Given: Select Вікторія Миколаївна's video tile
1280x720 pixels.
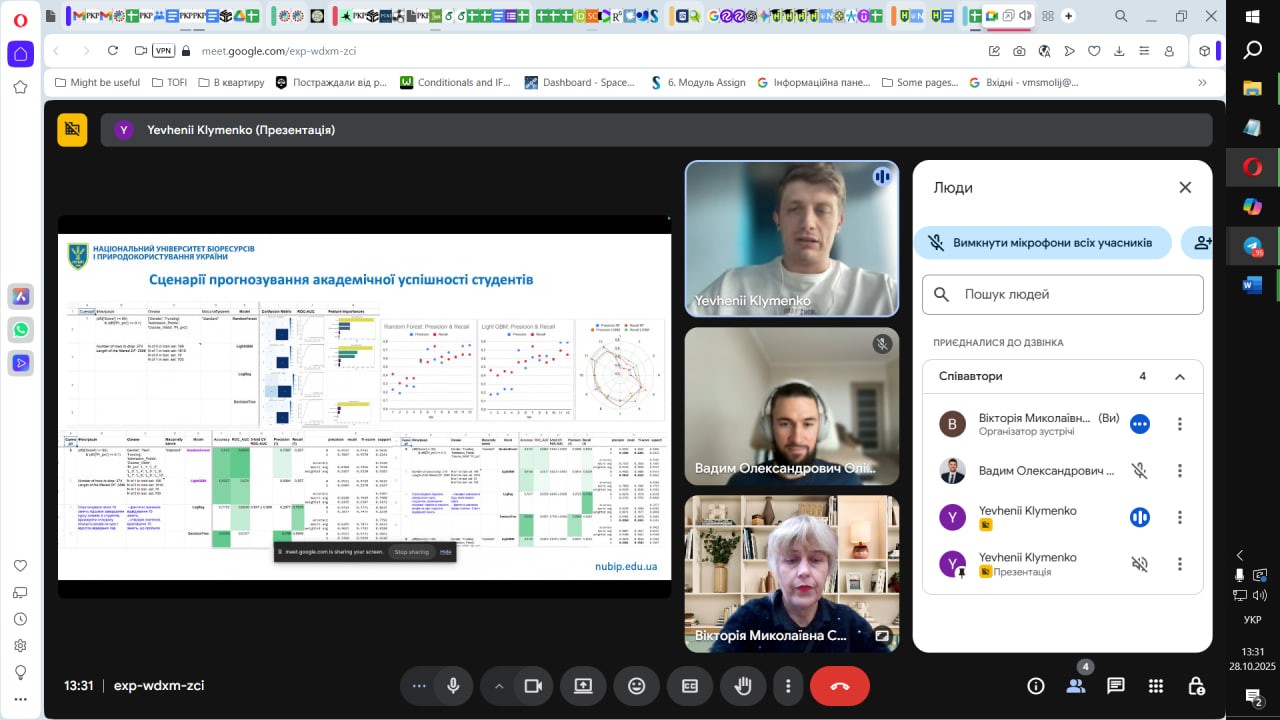Looking at the screenshot, I should point(792,573).
